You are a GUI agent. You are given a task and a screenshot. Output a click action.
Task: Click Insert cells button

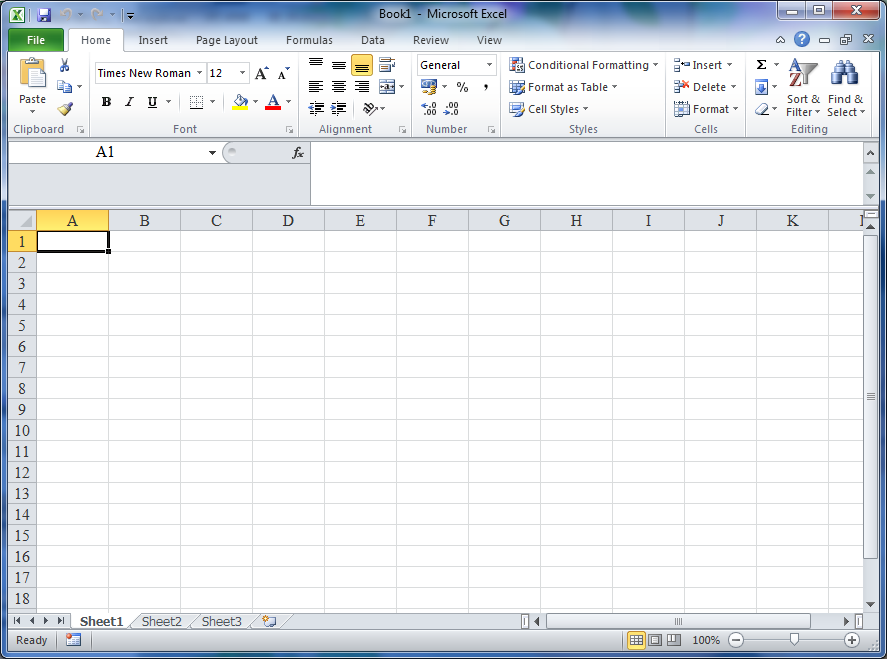(703, 65)
